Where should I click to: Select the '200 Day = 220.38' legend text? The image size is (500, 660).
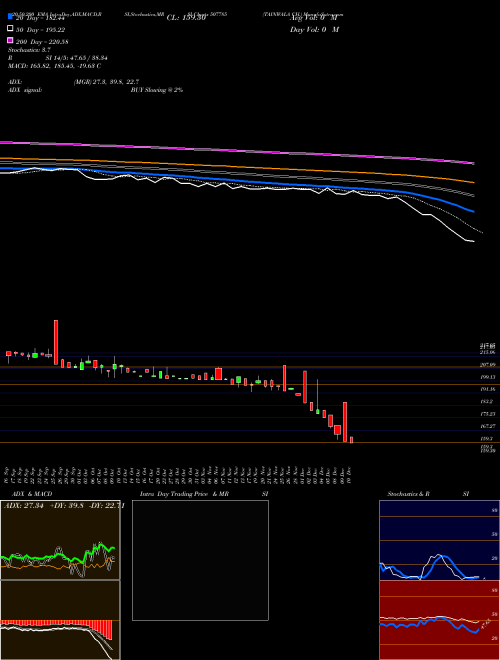(42, 42)
